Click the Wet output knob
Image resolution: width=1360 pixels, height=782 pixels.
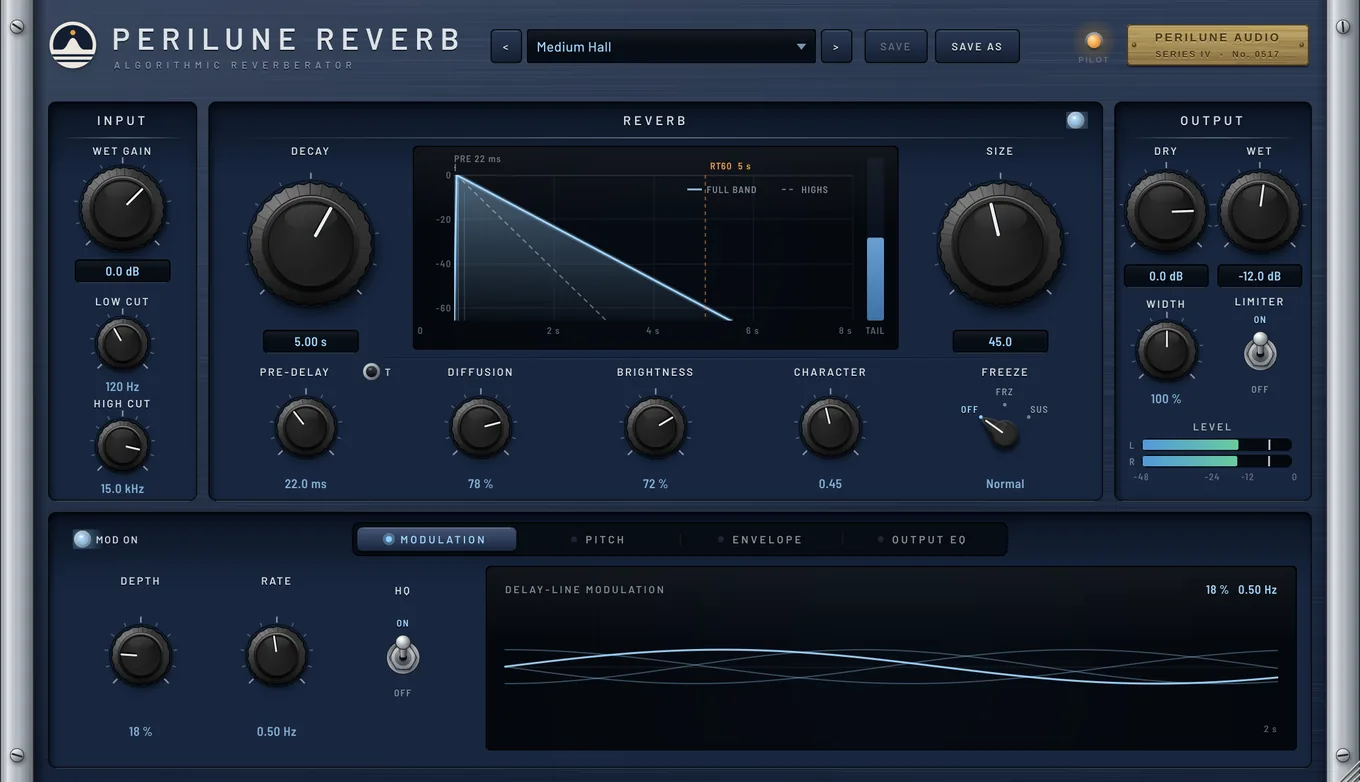tap(1259, 211)
